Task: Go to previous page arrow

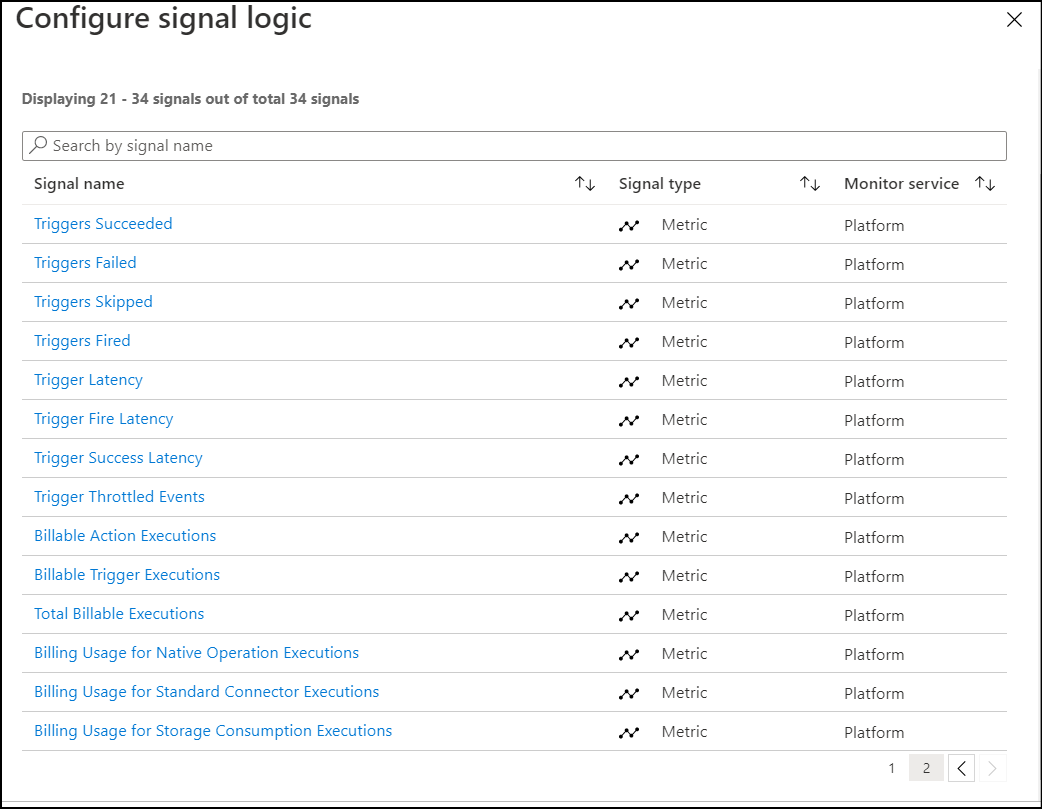Action: click(x=960, y=768)
